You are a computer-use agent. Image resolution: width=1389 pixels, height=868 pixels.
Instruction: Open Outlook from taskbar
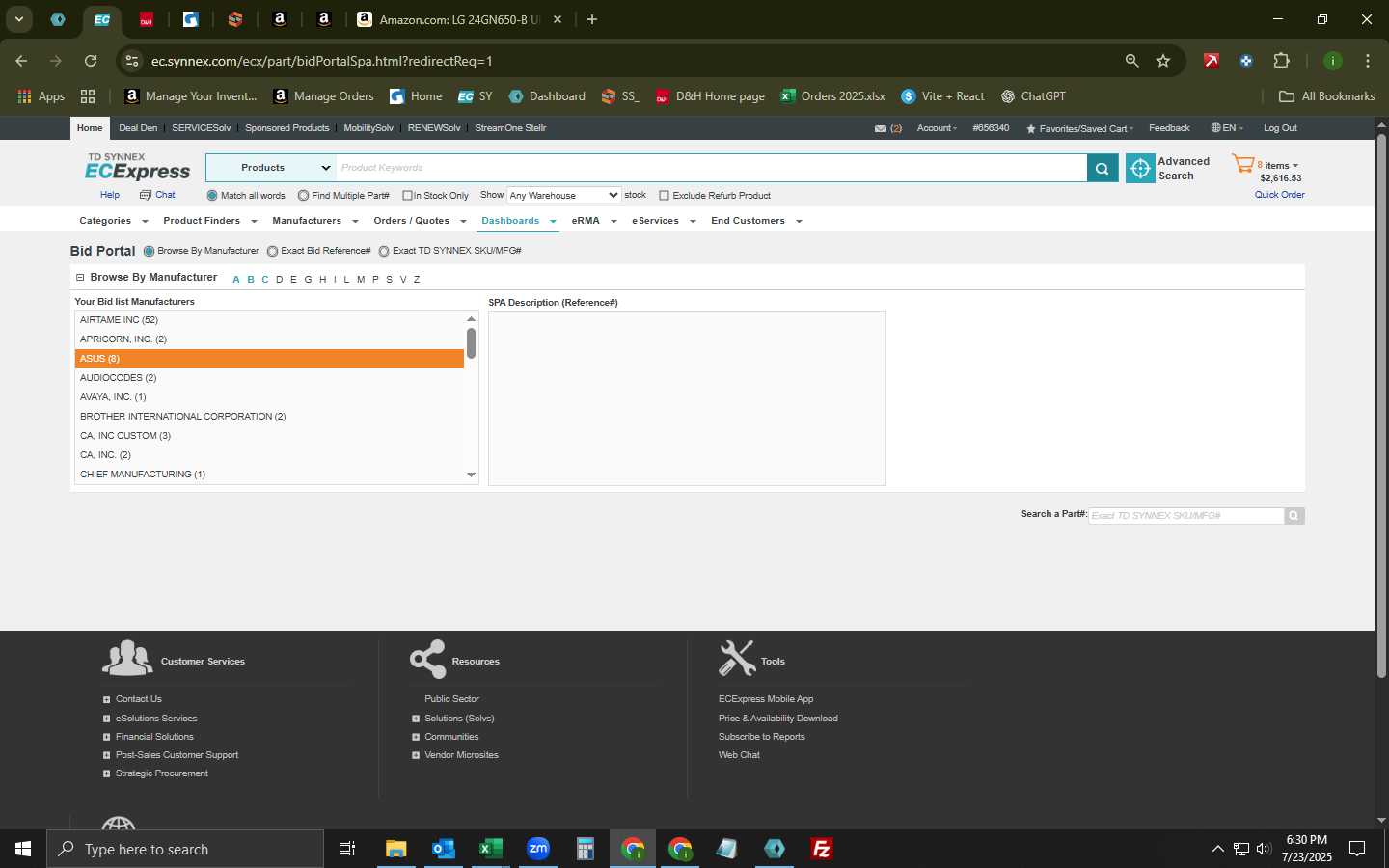[x=444, y=849]
